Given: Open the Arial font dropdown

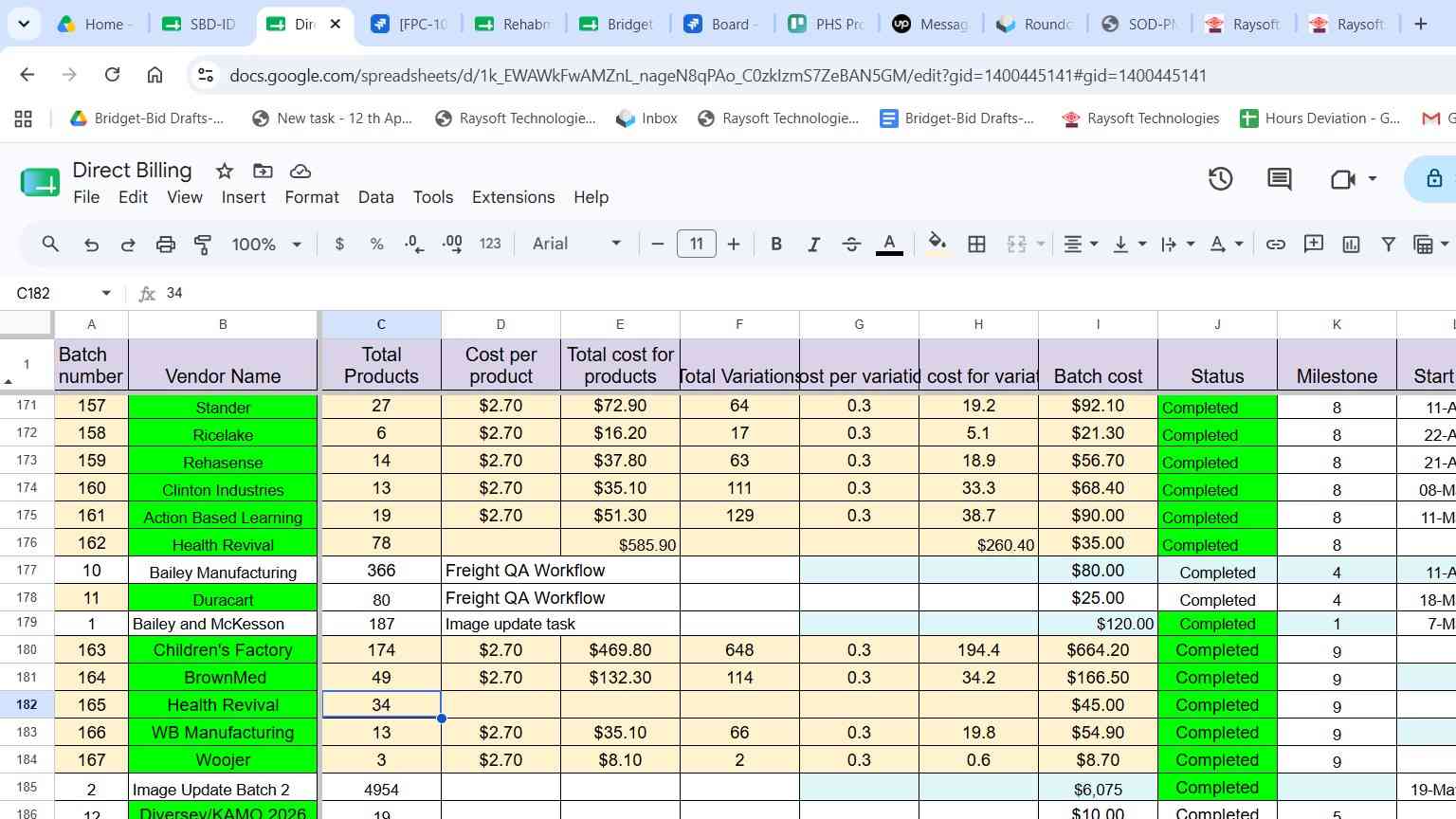Looking at the screenshot, I should coord(576,244).
